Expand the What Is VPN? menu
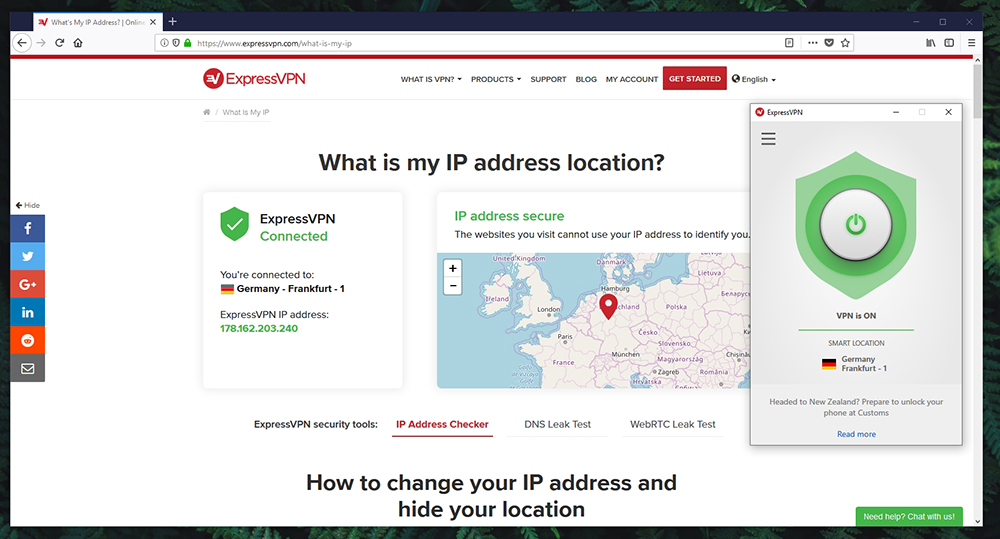The image size is (1000, 539). click(x=431, y=79)
